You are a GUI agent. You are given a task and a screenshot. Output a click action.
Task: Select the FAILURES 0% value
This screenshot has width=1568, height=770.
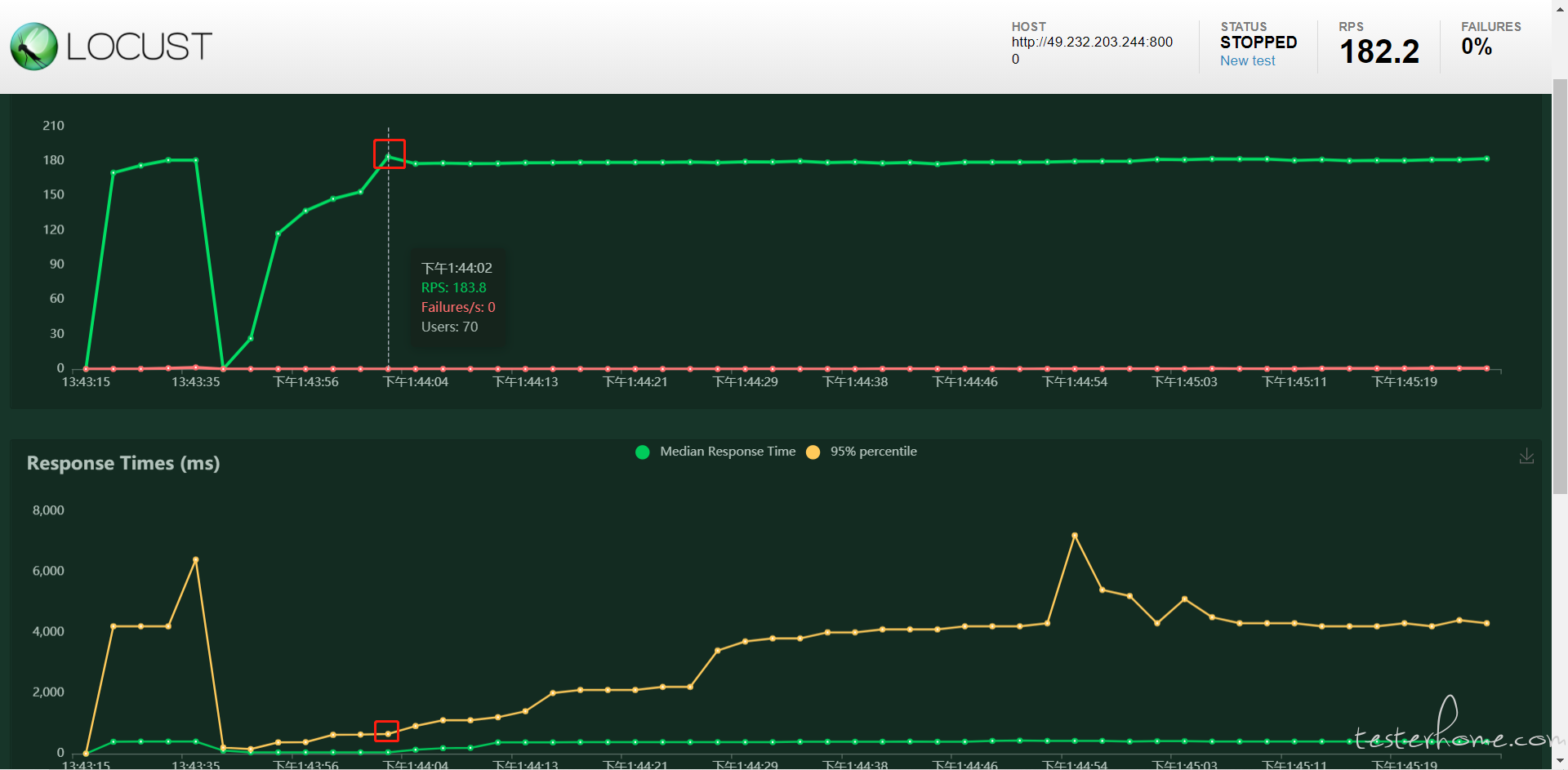[x=1477, y=47]
